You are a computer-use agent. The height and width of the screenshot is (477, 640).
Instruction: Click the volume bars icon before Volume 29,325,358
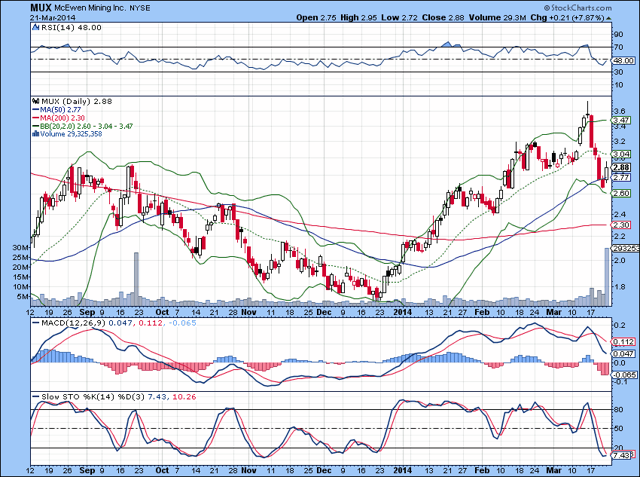click(36, 134)
